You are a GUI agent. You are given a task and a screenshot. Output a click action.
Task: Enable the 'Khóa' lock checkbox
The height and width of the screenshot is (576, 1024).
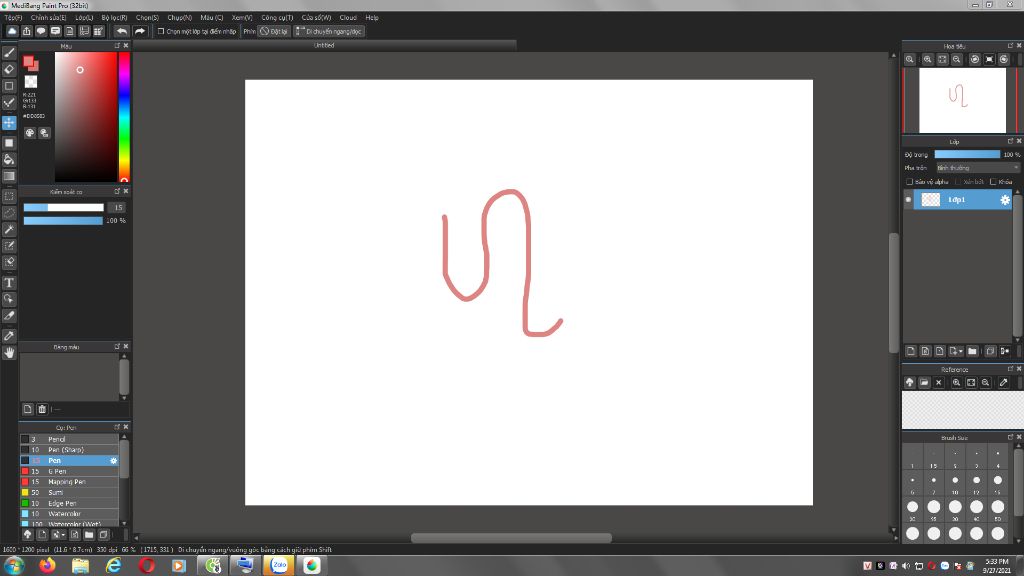click(x=993, y=182)
